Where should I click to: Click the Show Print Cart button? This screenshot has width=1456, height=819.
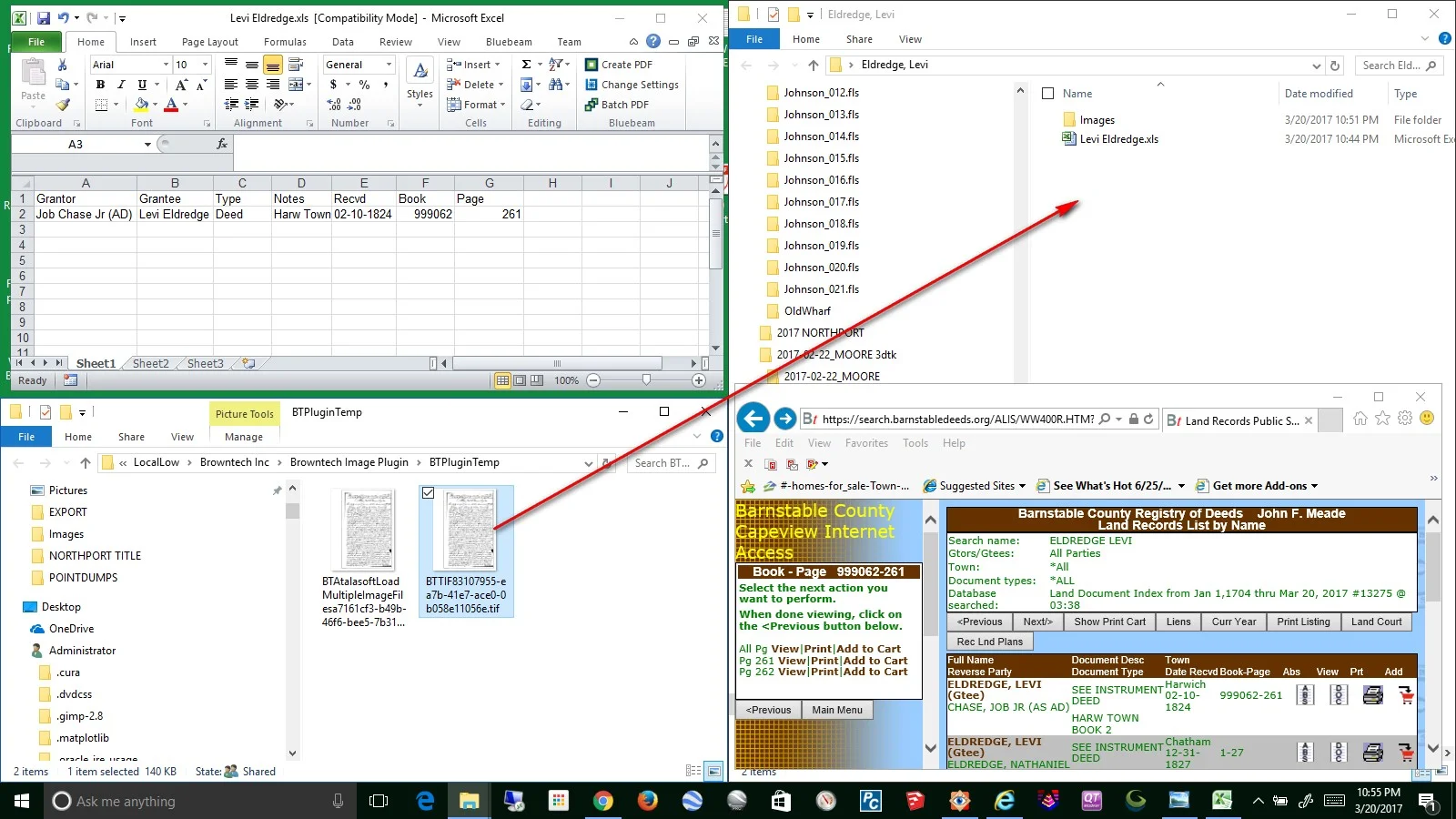point(1110,622)
